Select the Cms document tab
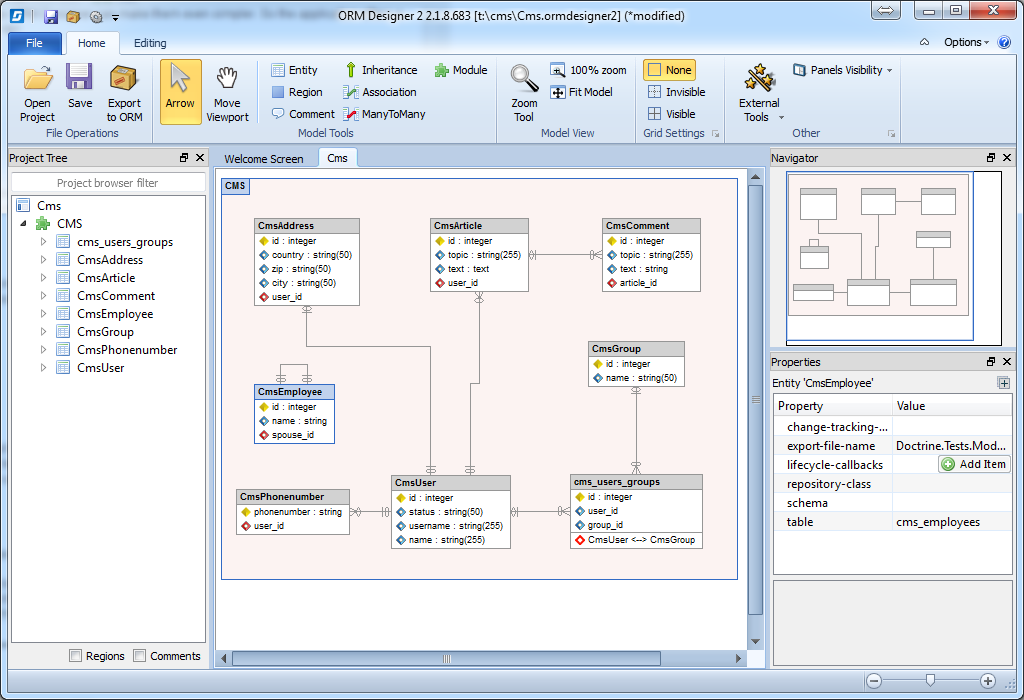 coord(338,158)
